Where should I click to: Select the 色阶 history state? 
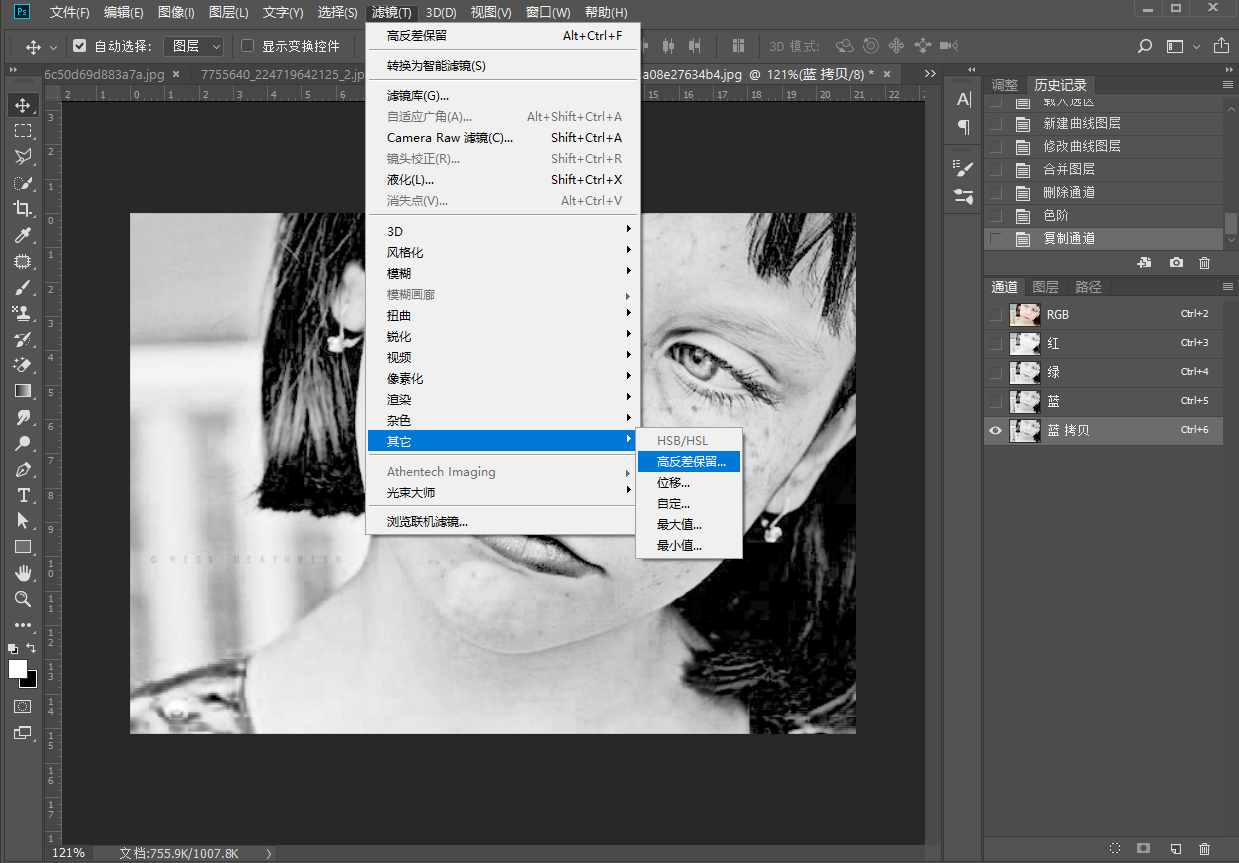click(1056, 215)
